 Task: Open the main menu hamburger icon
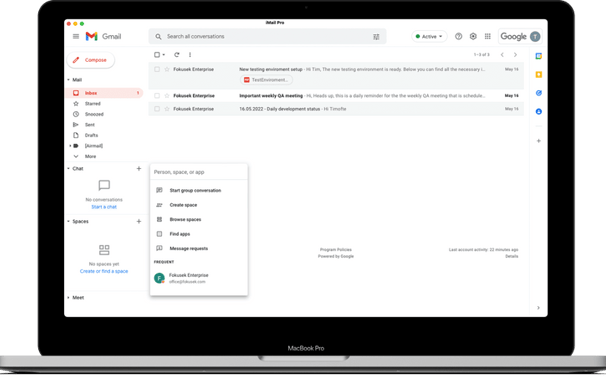click(x=76, y=36)
